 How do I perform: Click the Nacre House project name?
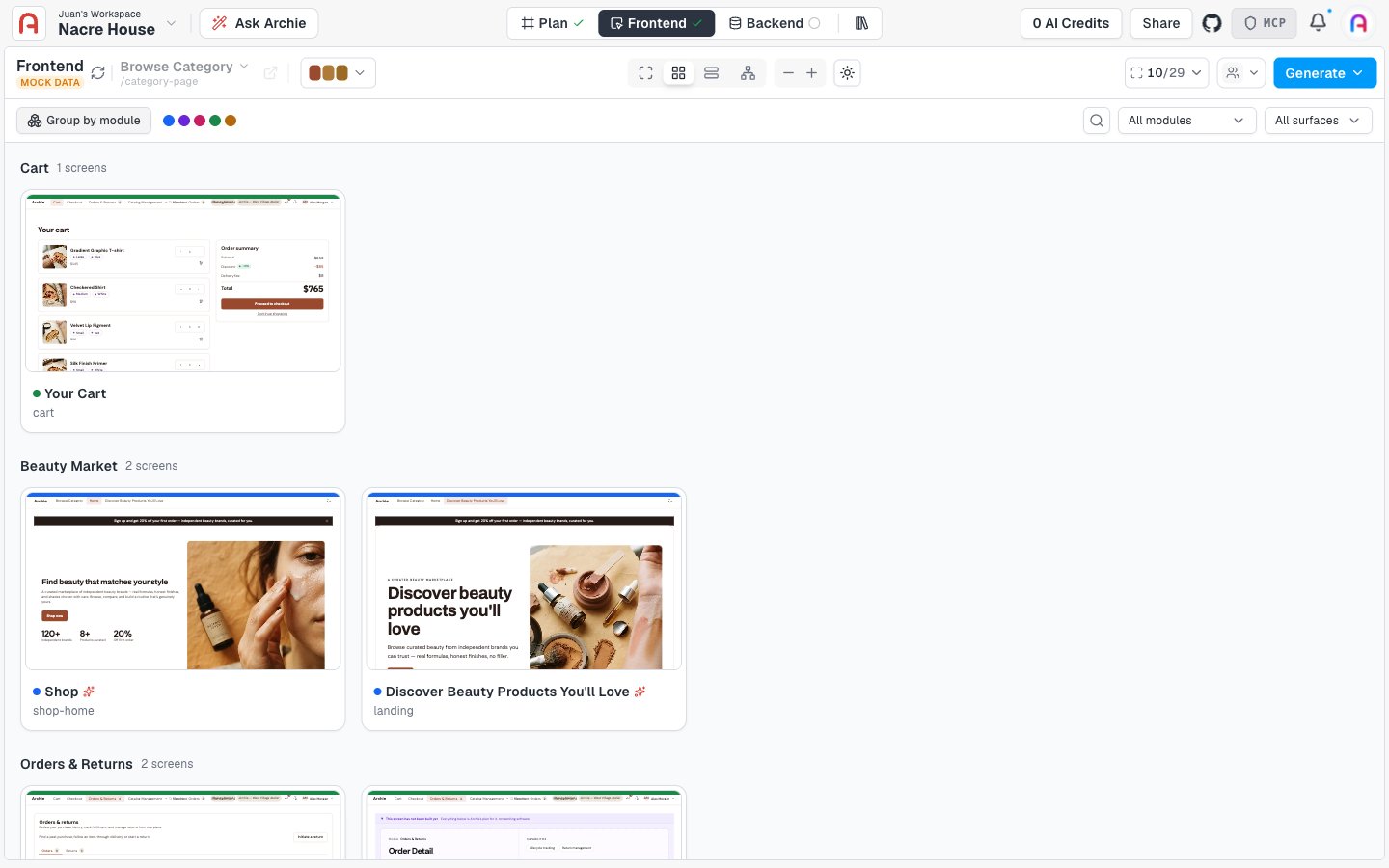click(106, 30)
